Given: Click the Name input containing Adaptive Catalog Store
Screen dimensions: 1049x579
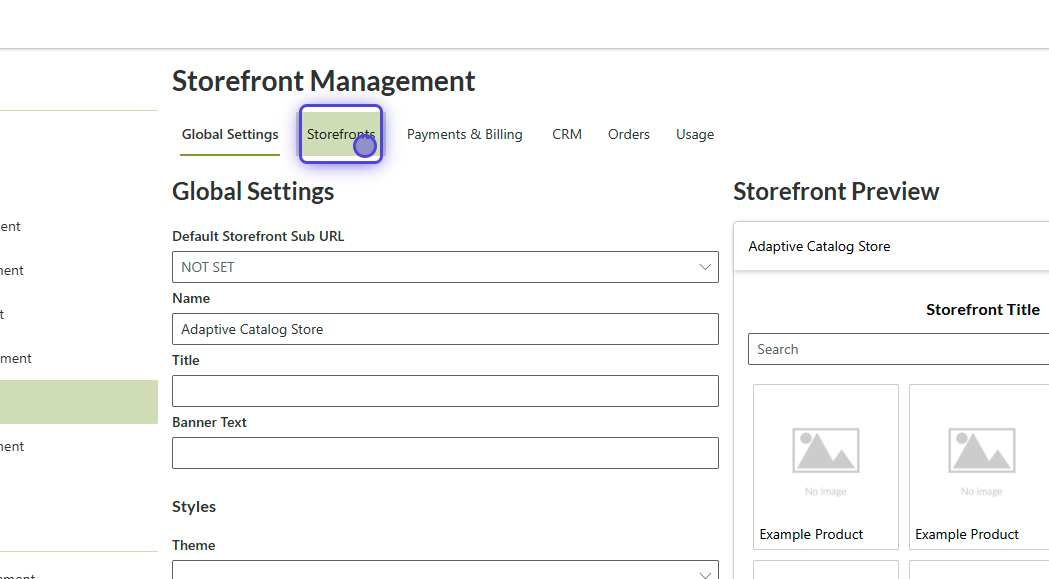Looking at the screenshot, I should (x=446, y=329).
